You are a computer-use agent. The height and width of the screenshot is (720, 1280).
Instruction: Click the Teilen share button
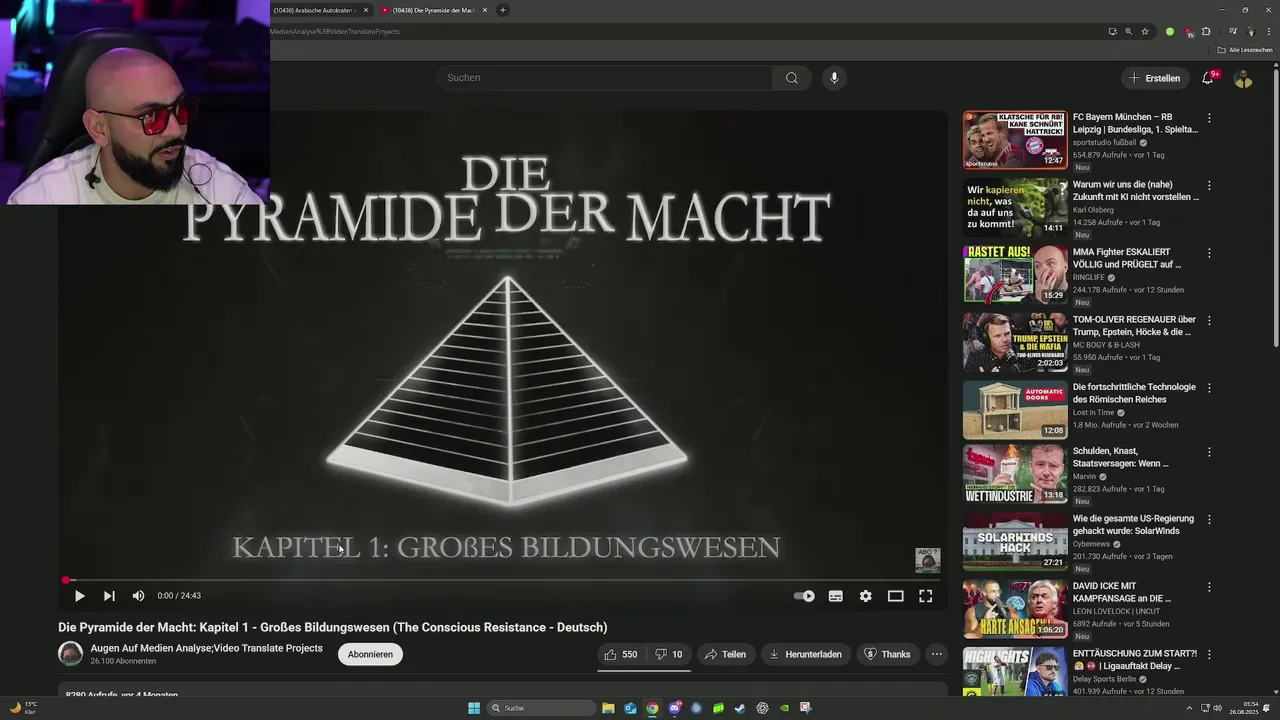[x=725, y=654]
